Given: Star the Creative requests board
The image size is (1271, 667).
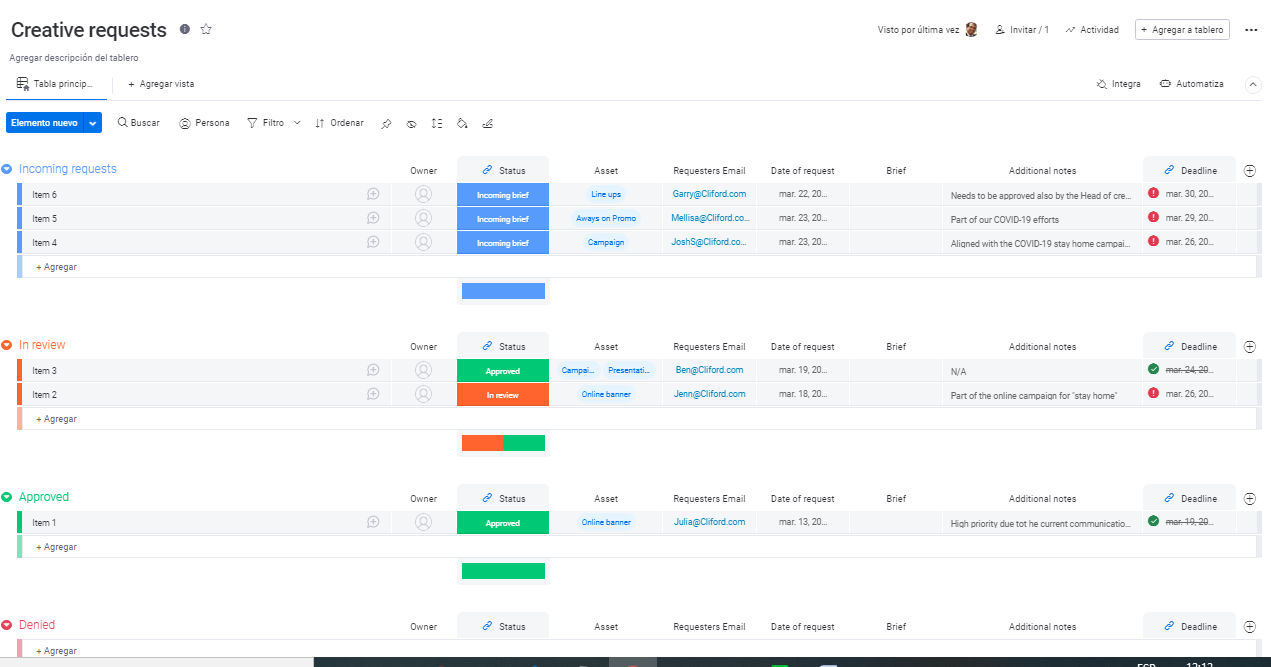Looking at the screenshot, I should pos(206,29).
